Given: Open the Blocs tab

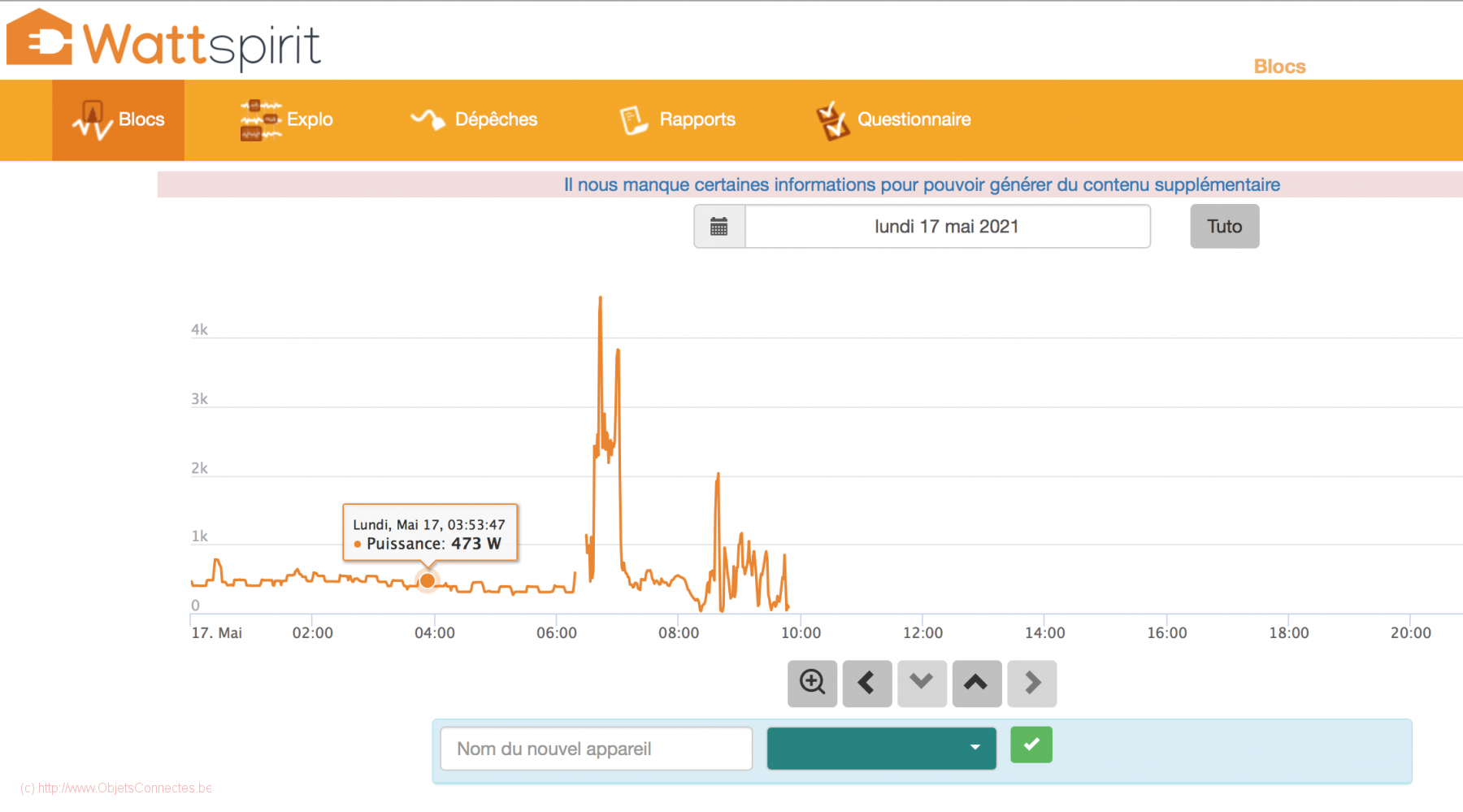Looking at the screenshot, I should pyautogui.click(x=119, y=120).
